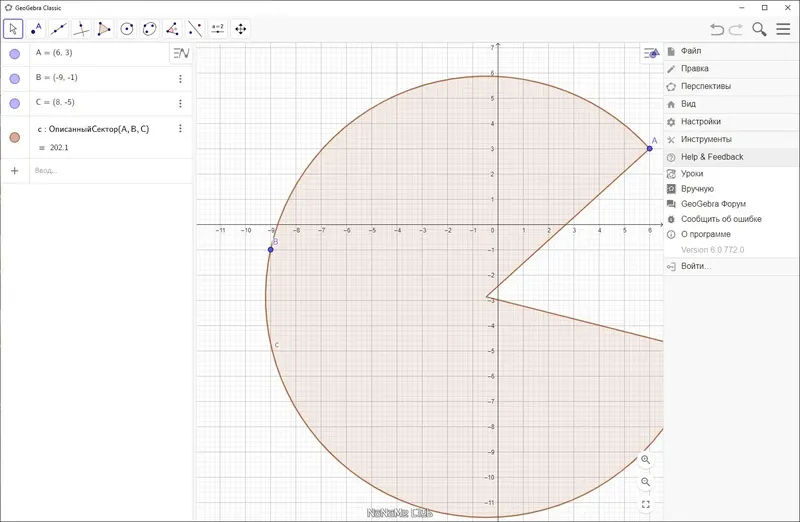Image resolution: width=800 pixels, height=522 pixels.
Task: Expand the Настройки menu section
Action: pyautogui.click(x=700, y=121)
